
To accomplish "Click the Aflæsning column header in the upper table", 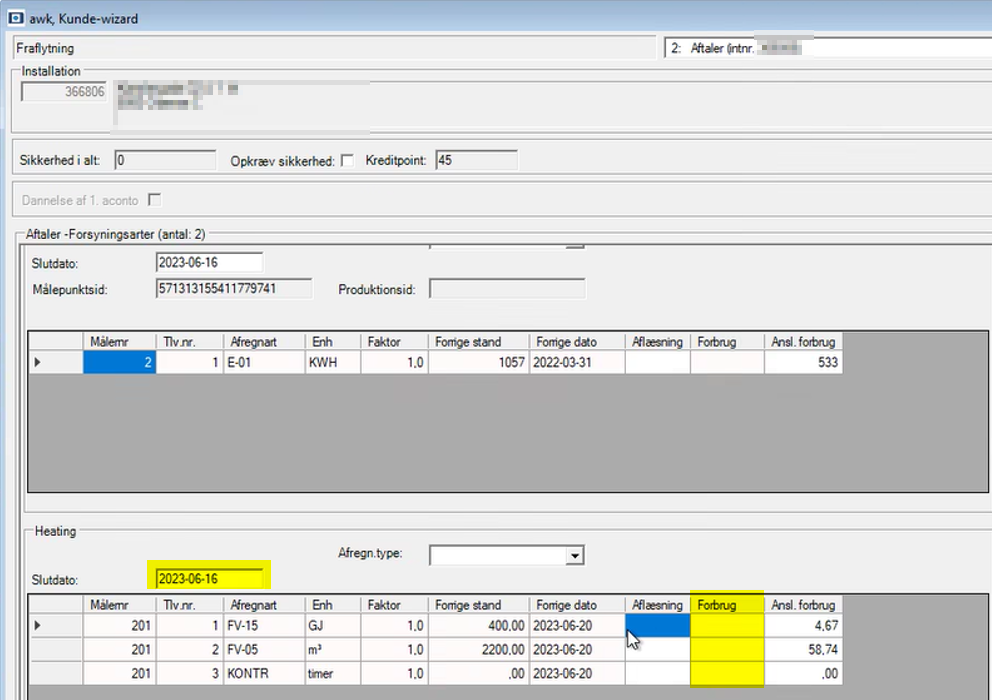I will [x=657, y=342].
